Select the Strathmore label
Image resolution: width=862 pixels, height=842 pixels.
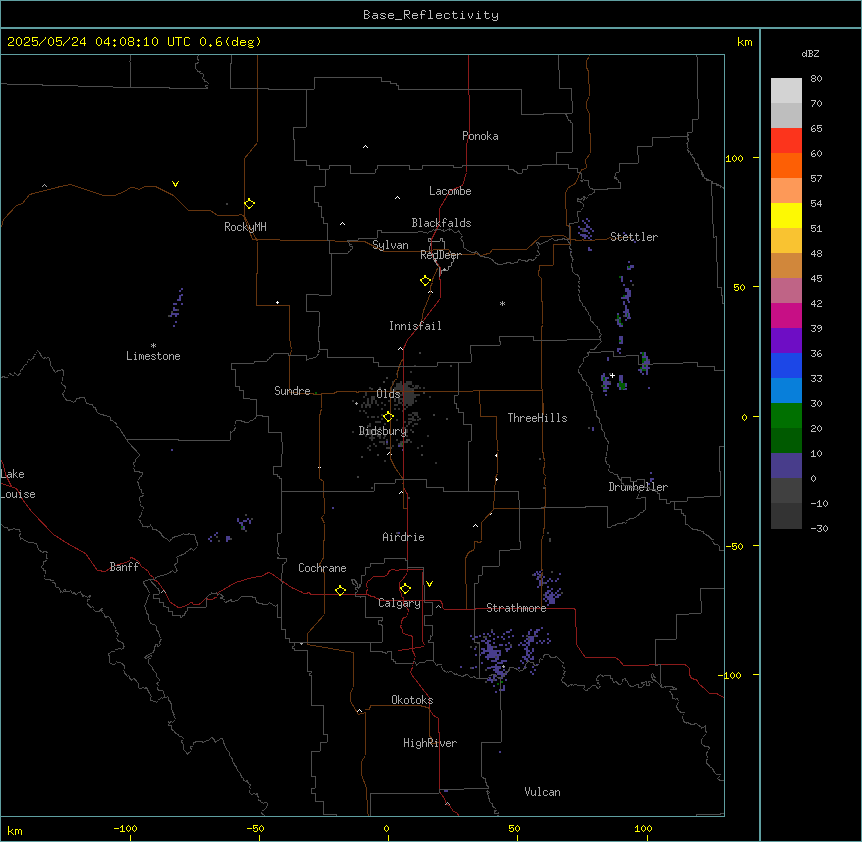click(x=516, y=608)
